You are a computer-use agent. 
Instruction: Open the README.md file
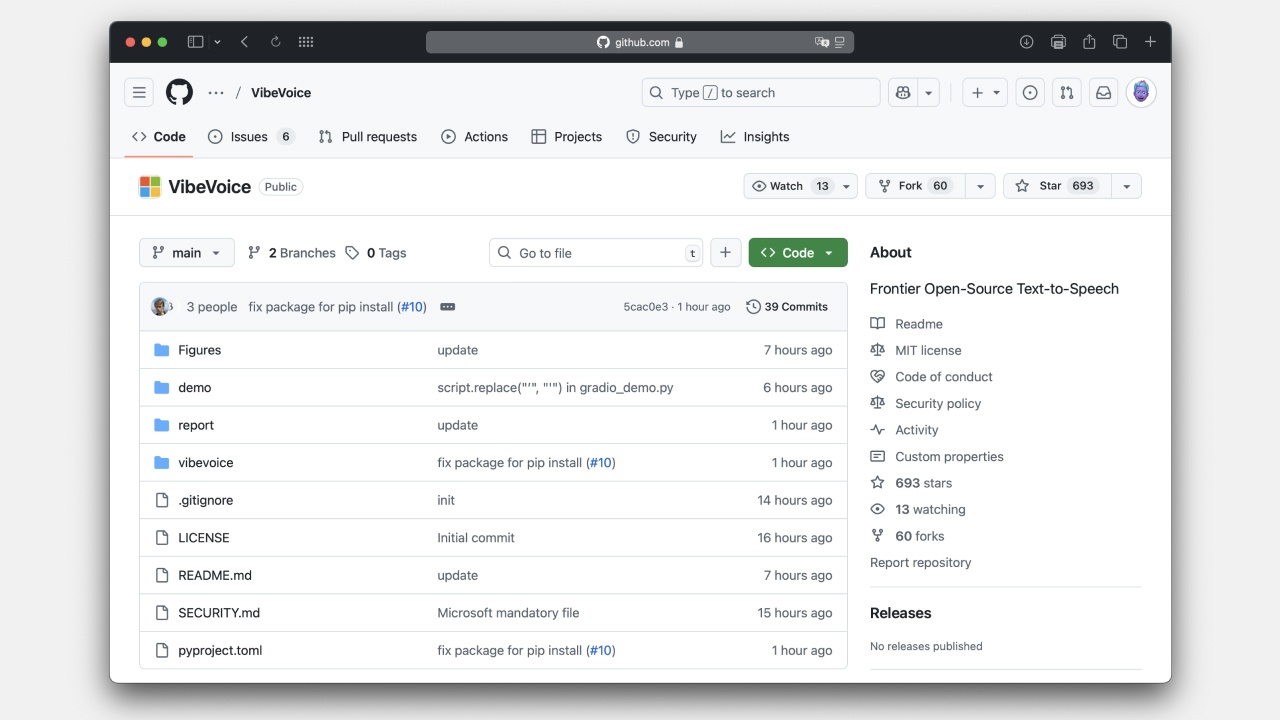click(x=215, y=575)
